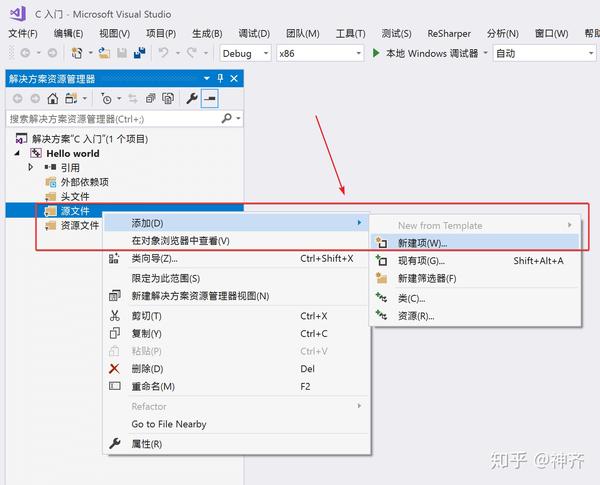Click the redo arrow icon

192,52
